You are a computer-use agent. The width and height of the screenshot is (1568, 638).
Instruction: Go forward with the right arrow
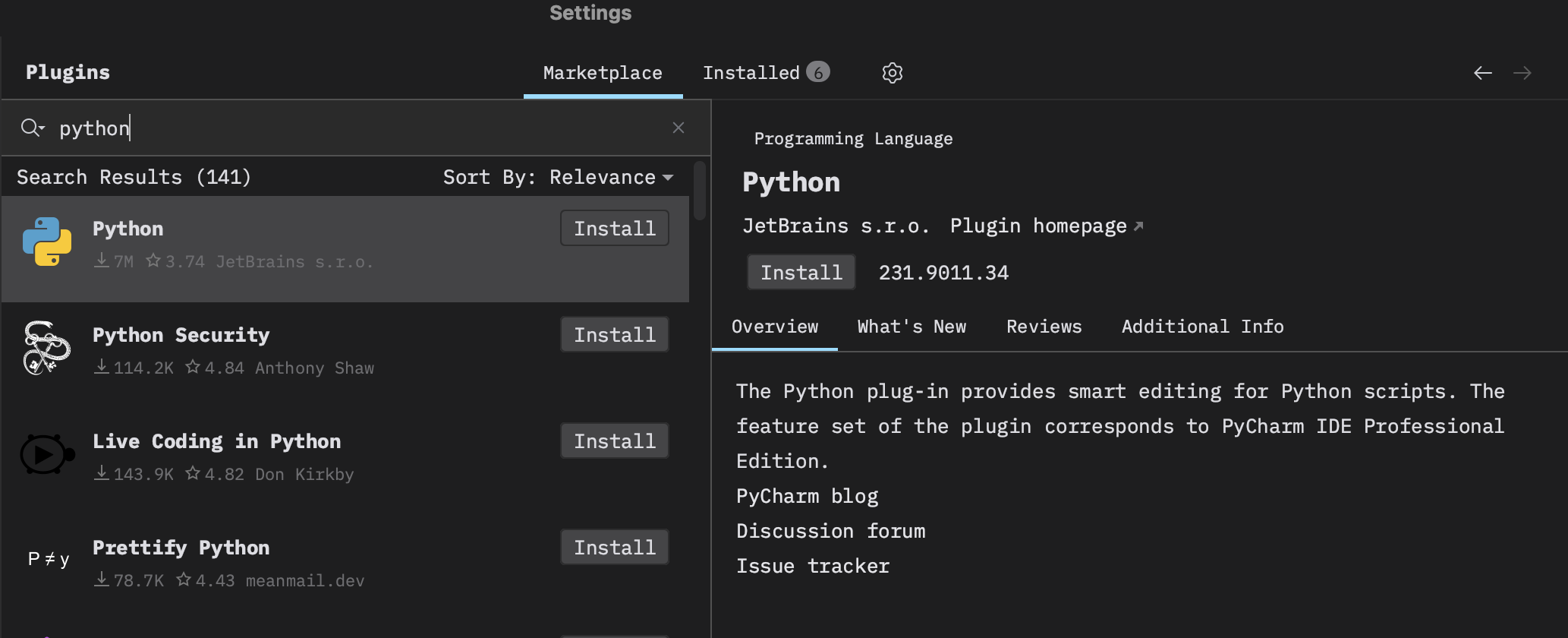pos(1522,73)
